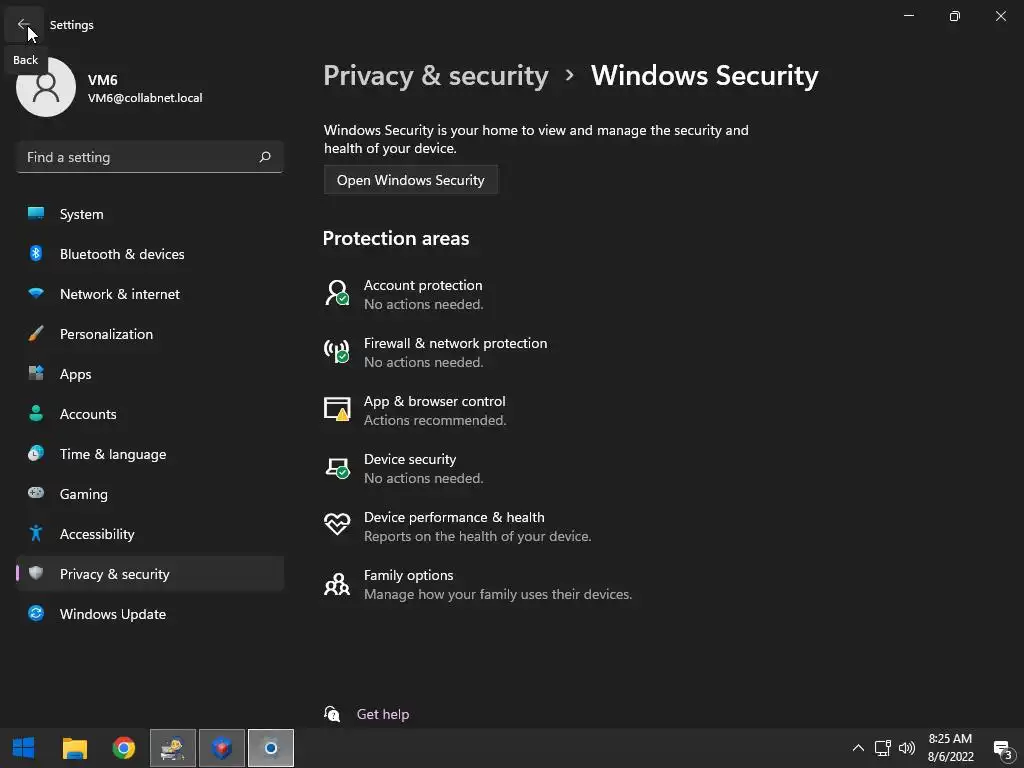The height and width of the screenshot is (768, 1024).
Task: Open Bluetooth & devices settings
Action: pyautogui.click(x=150, y=254)
